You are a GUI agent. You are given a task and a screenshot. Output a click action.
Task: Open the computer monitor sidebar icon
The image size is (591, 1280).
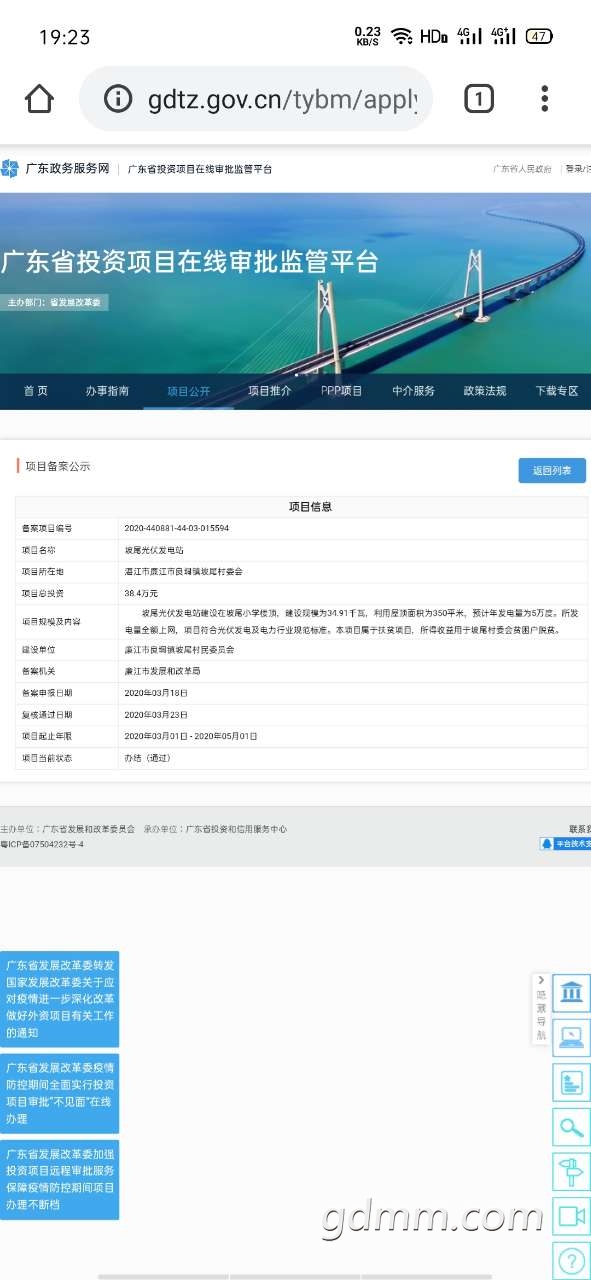(x=571, y=1038)
